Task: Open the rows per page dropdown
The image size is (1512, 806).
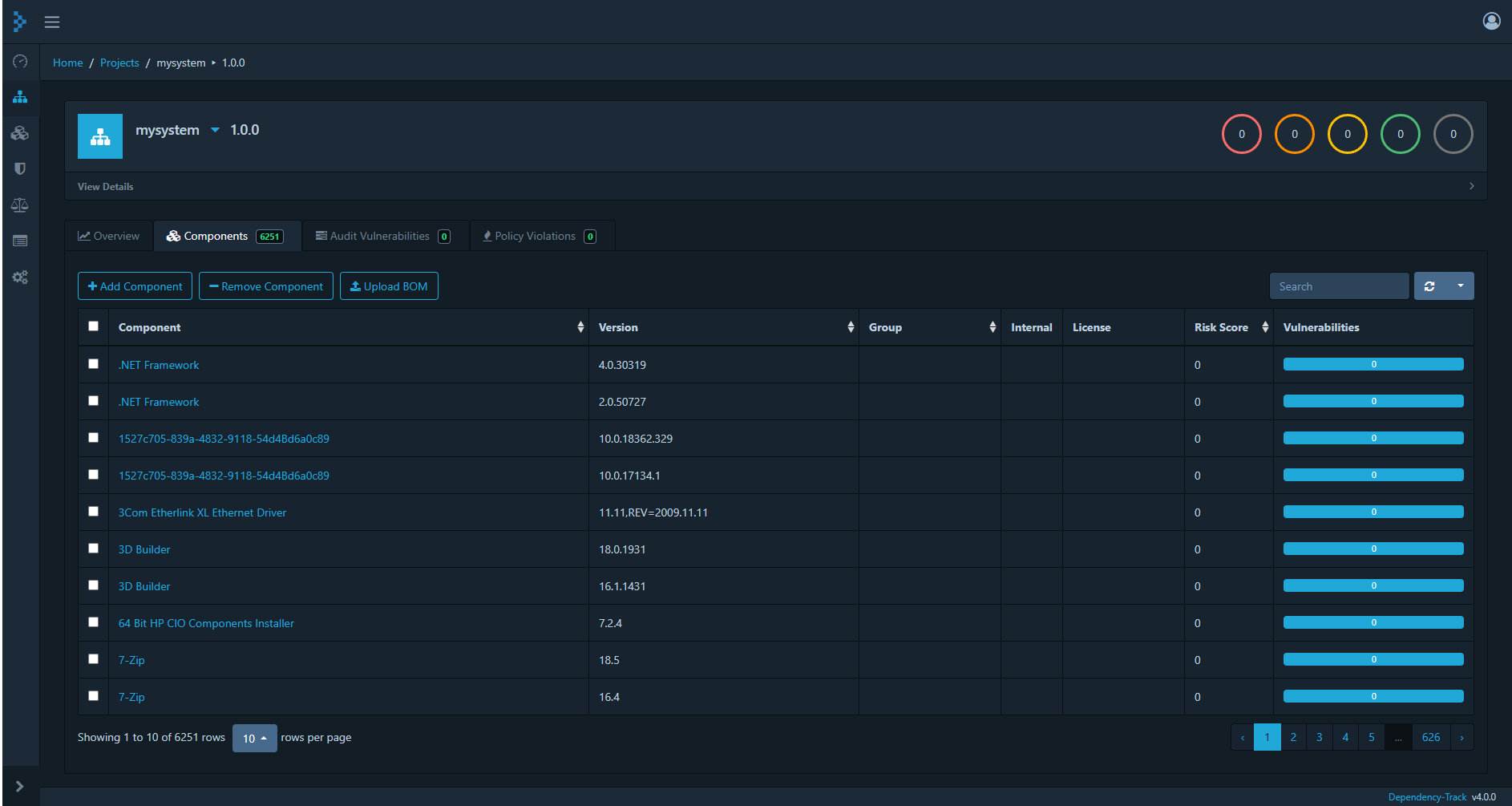Action: (254, 738)
